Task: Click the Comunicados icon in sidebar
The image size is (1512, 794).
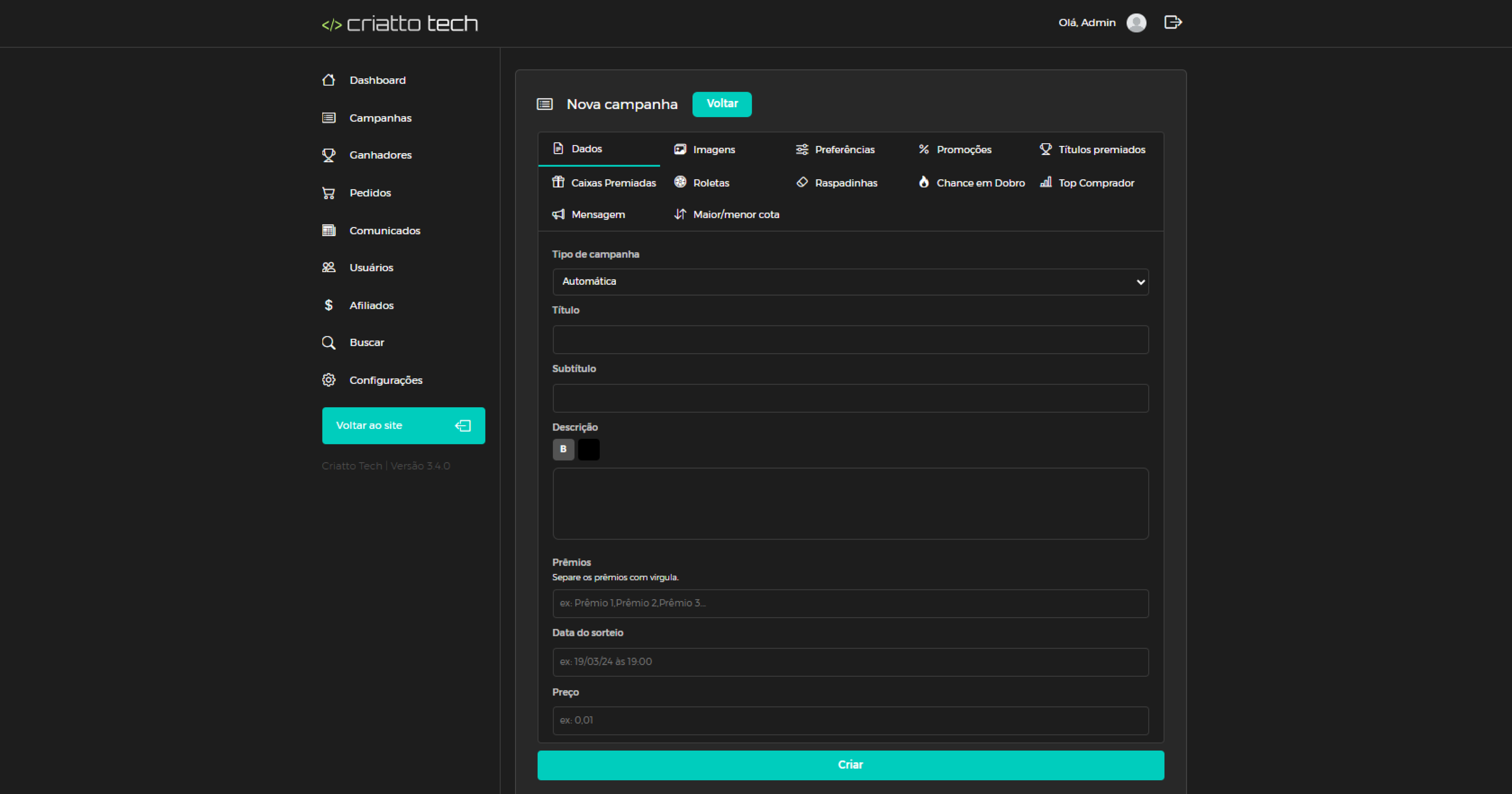Action: point(329,230)
